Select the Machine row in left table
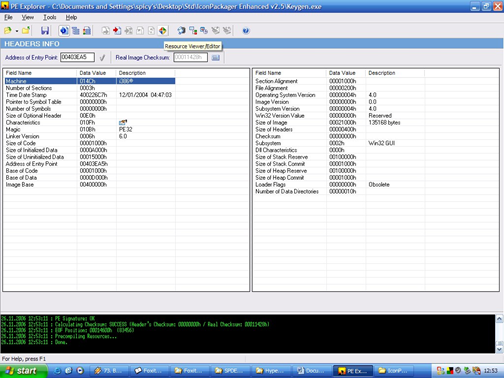Image resolution: width=504 pixels, height=378 pixels. point(90,81)
